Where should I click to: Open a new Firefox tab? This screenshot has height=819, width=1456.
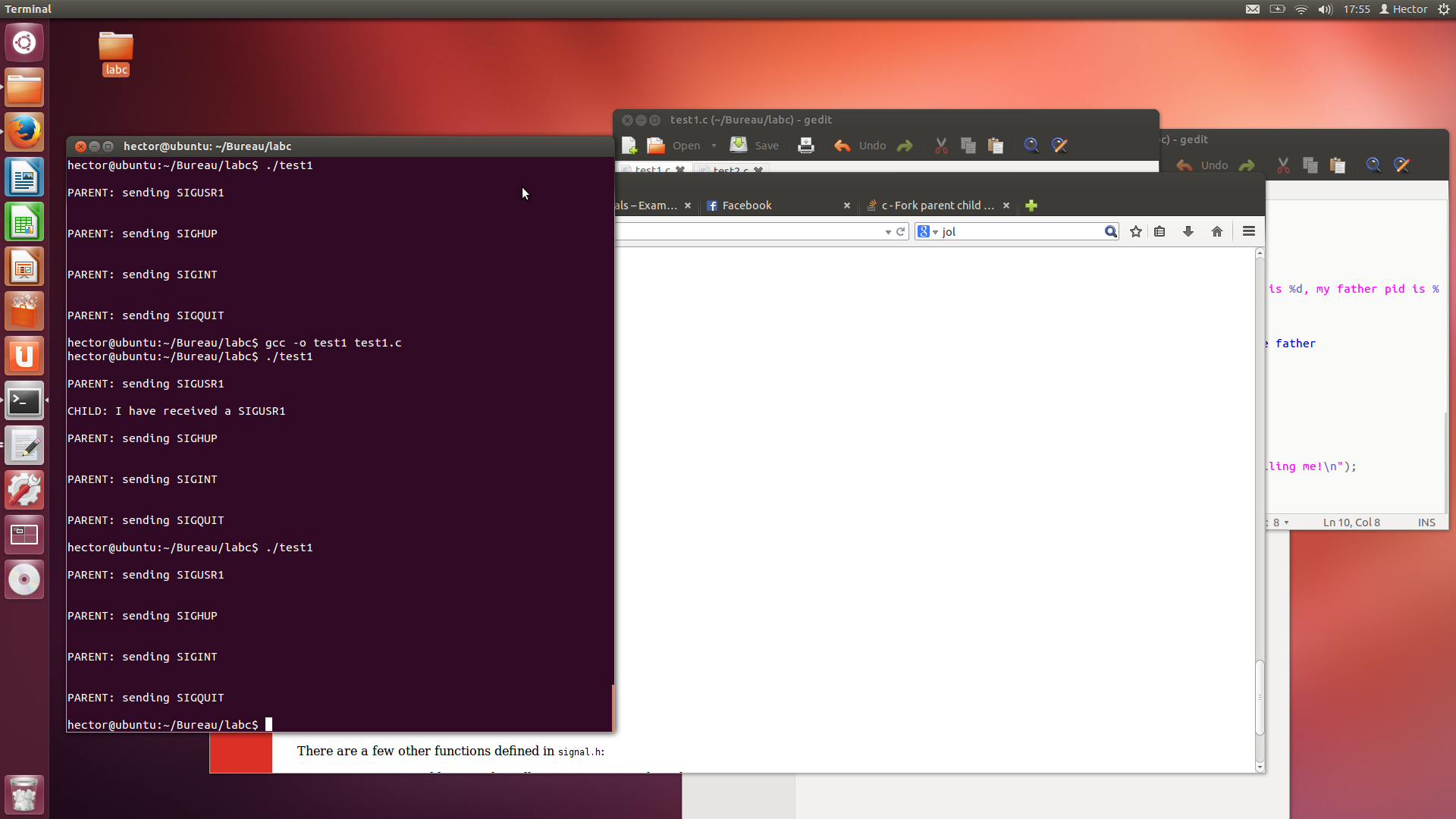pyautogui.click(x=1031, y=206)
